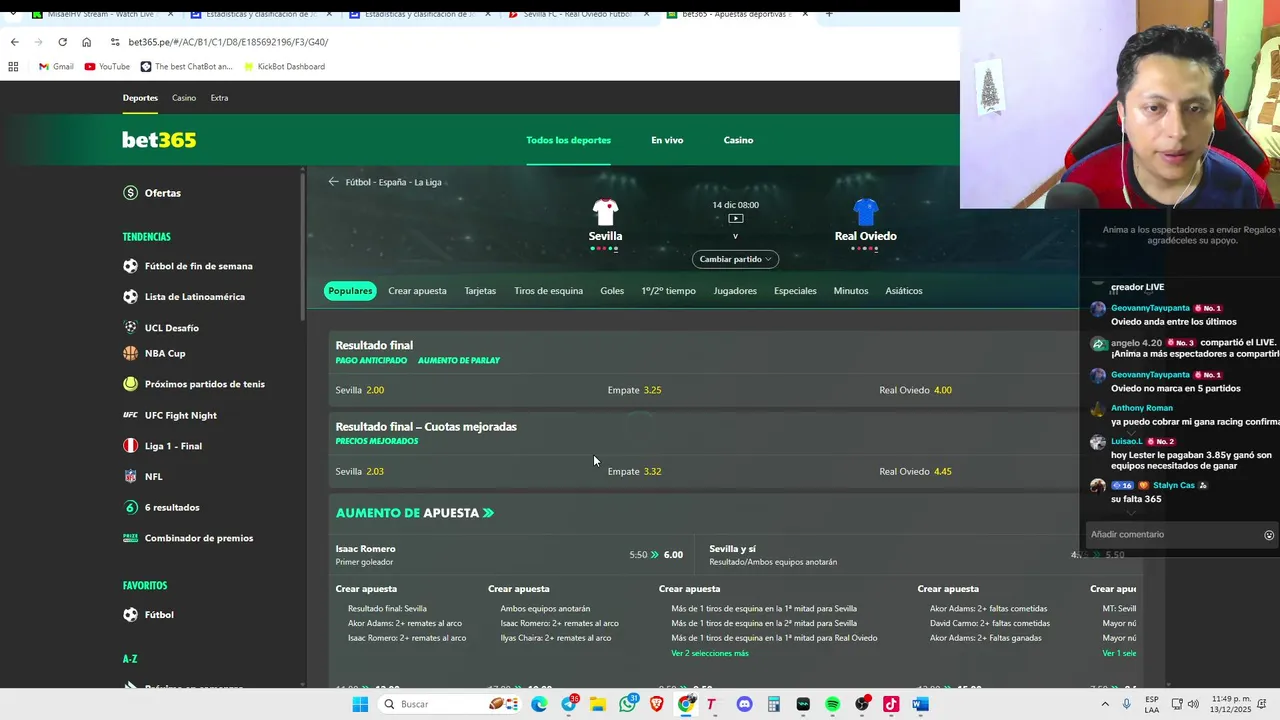Click the Fútbol - España - La Liga breadcrumb
The image size is (1280, 720).
coord(393,182)
